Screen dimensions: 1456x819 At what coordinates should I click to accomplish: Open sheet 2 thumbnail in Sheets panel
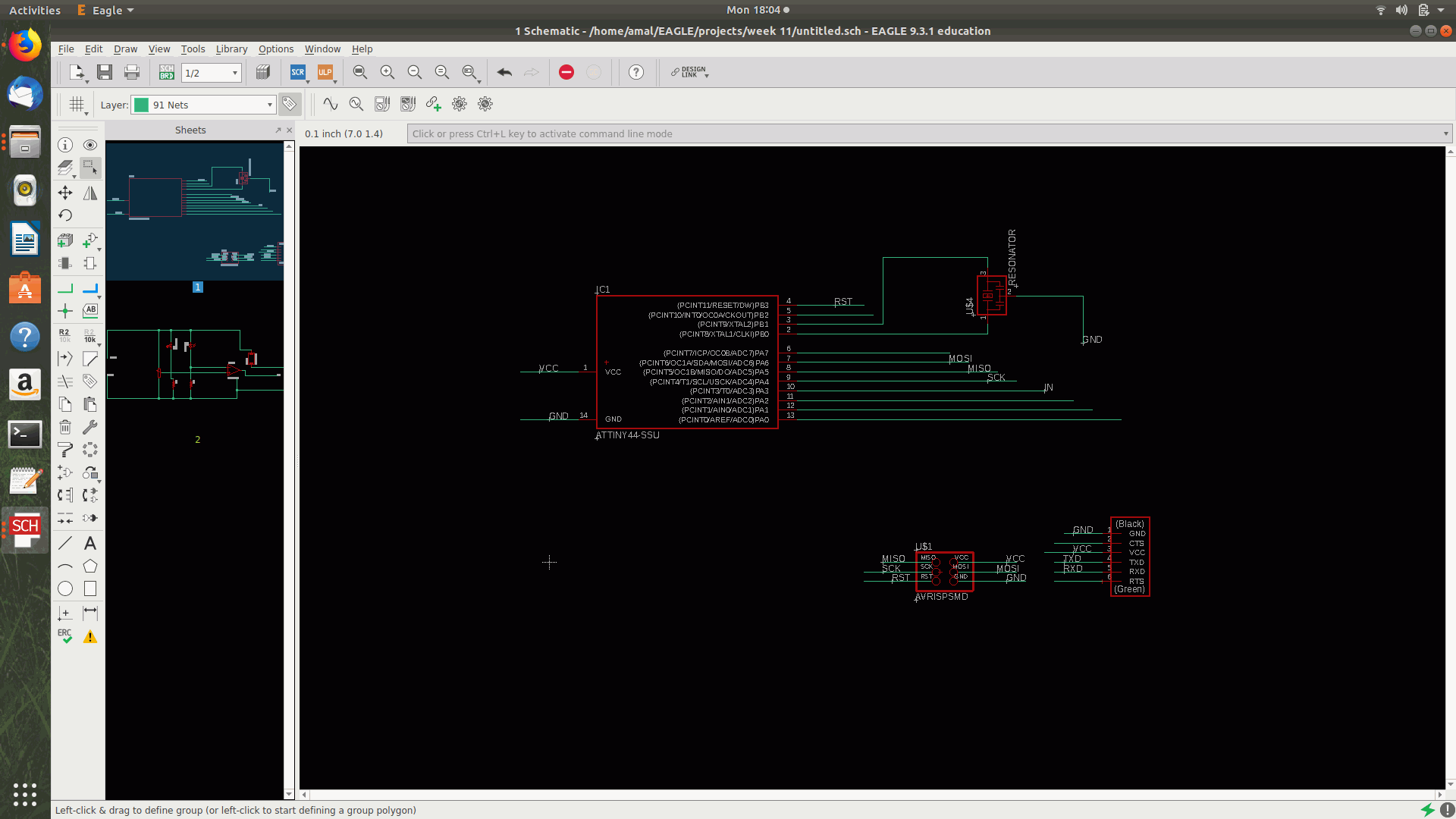[195, 366]
